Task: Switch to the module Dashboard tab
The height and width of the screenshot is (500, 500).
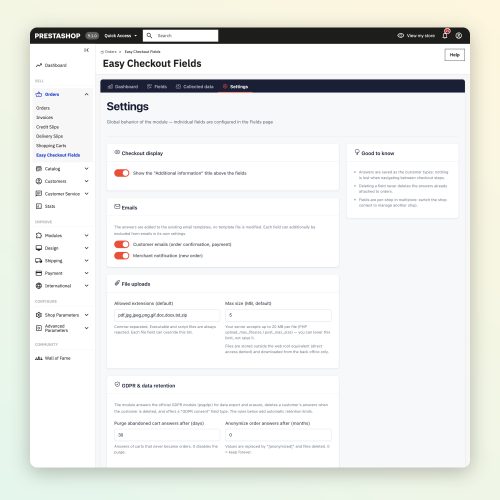Action: point(123,87)
